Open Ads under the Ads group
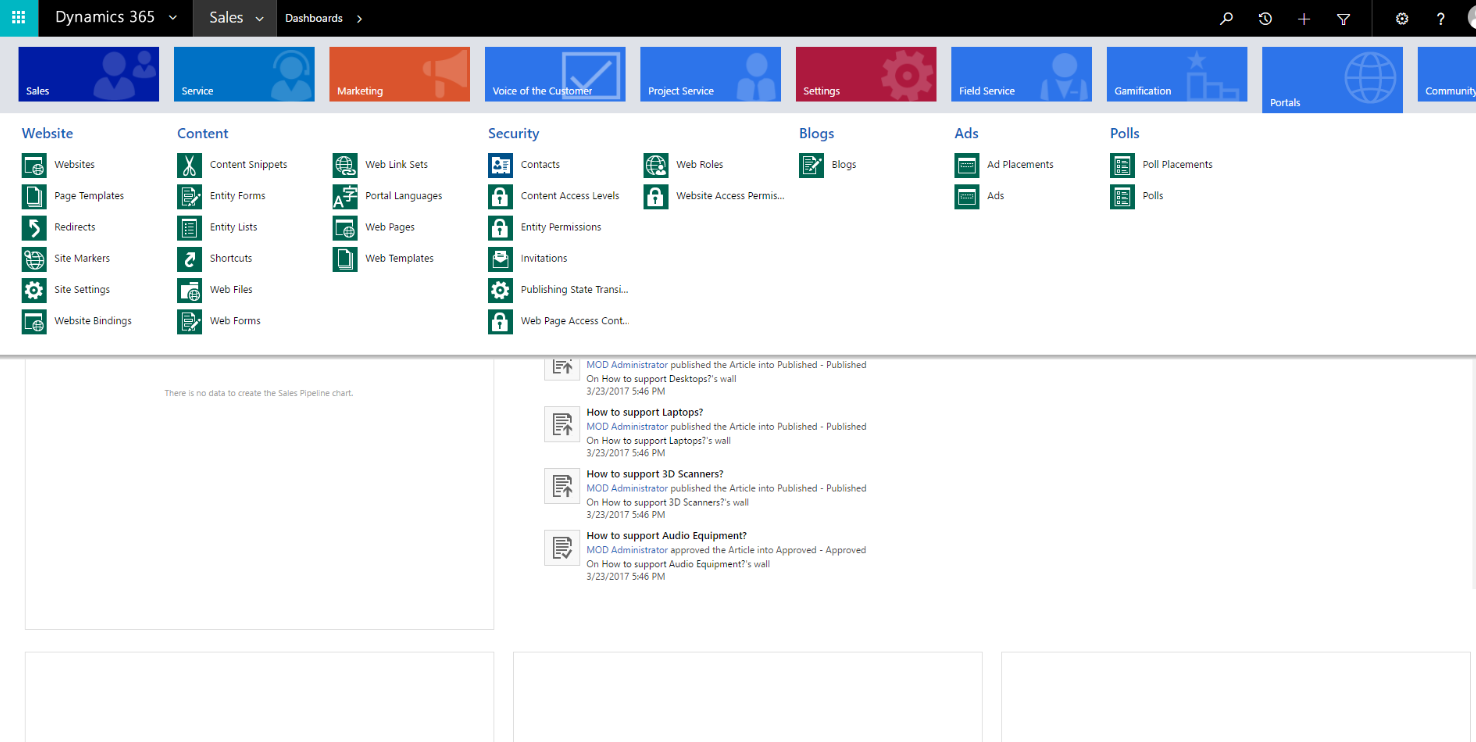This screenshot has width=1476, height=742. [995, 196]
